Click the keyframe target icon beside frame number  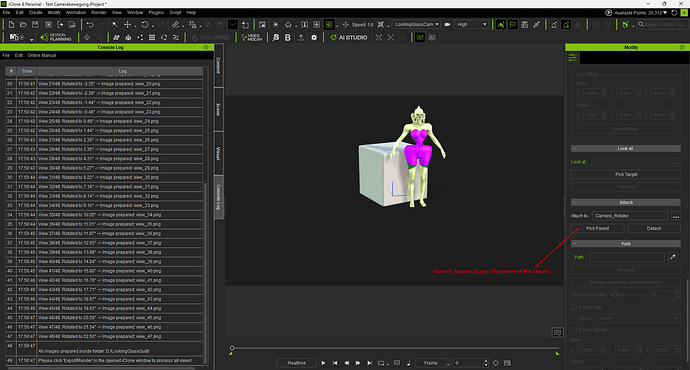(496, 363)
